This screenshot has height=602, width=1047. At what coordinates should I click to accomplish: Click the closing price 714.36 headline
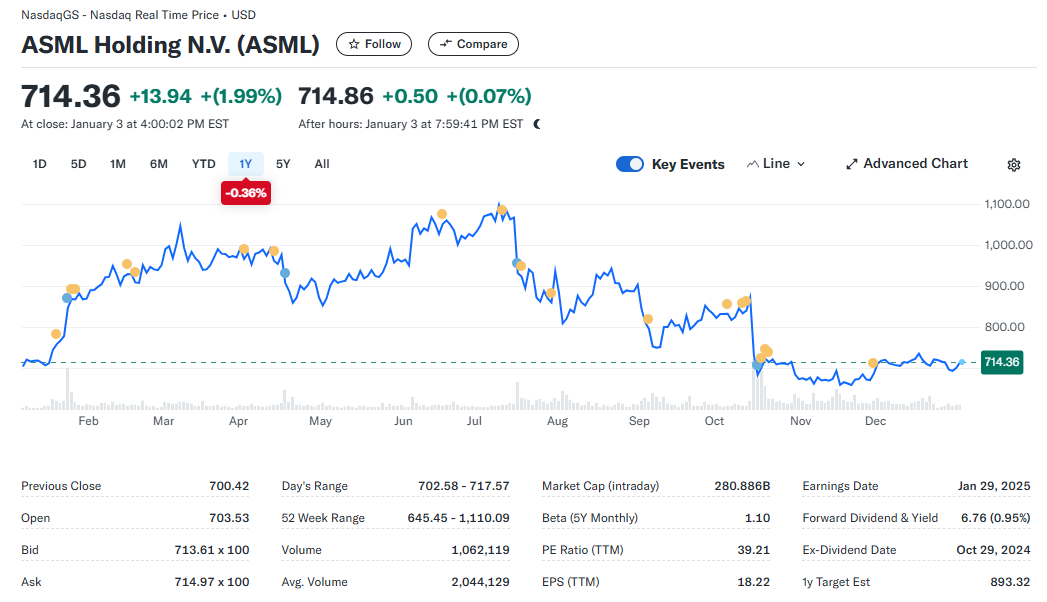point(71,96)
